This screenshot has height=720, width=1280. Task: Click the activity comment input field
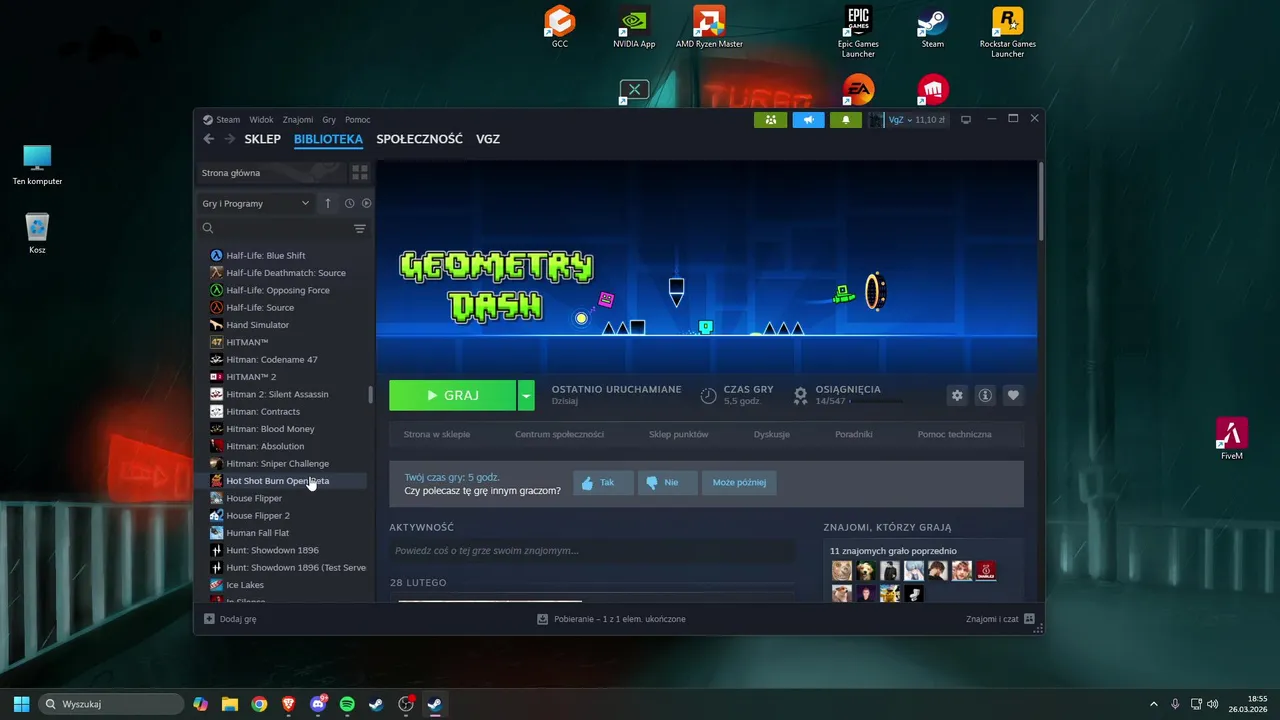[592, 551]
